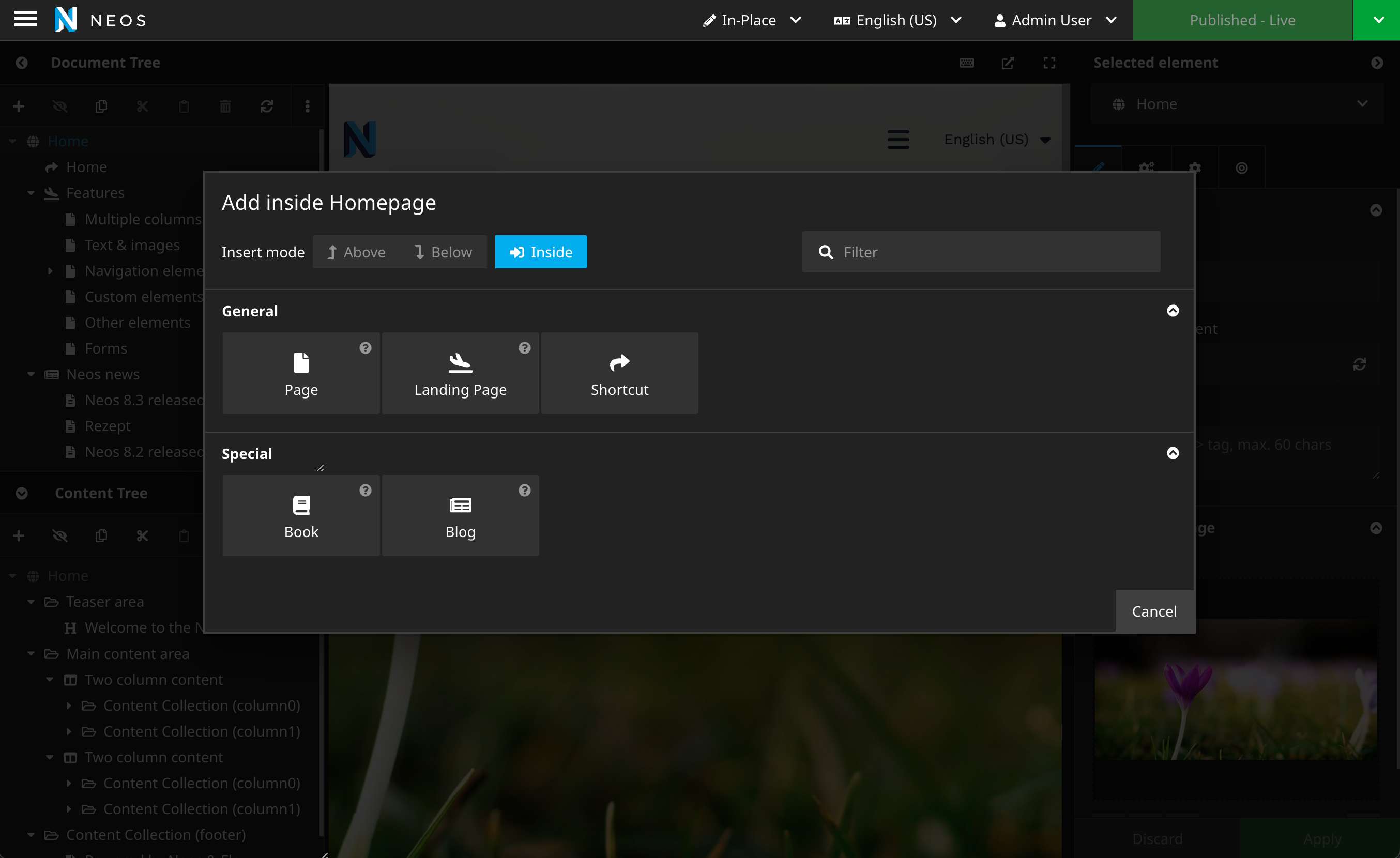Open the main Neos hamburger menu

point(25,19)
